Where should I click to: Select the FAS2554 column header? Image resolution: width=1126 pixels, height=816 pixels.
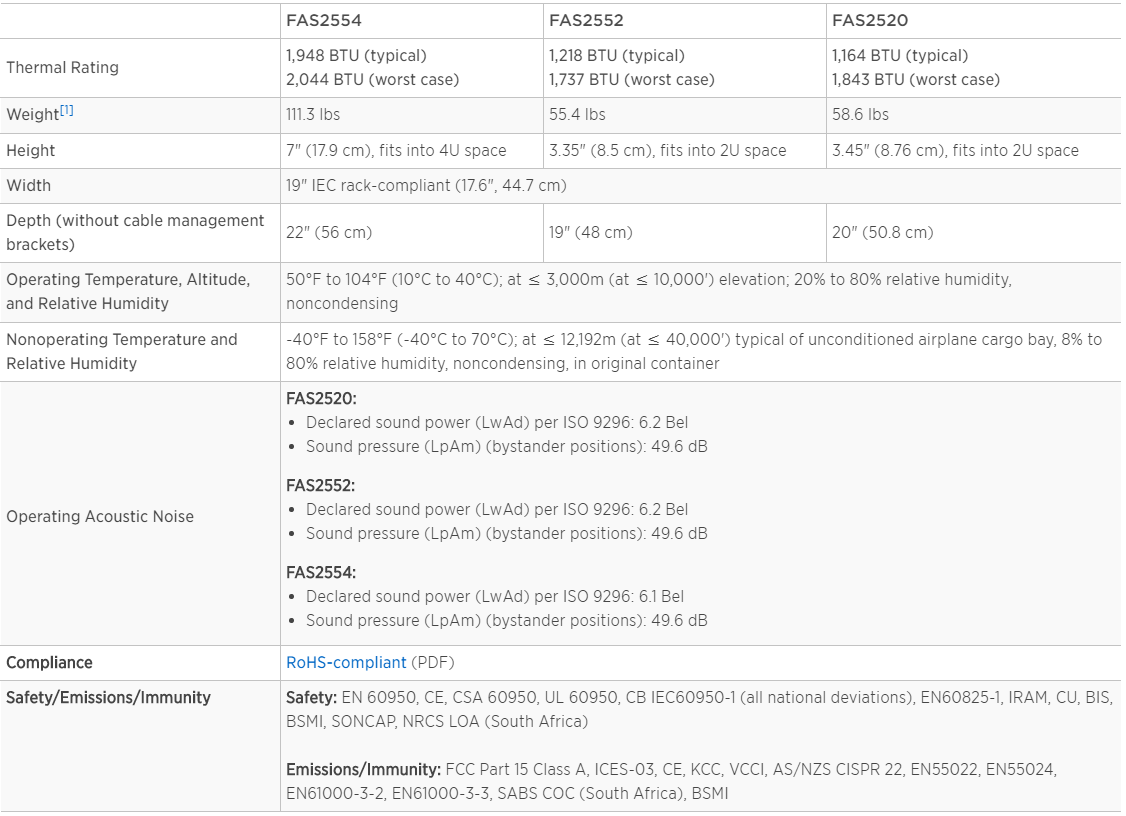pos(322,20)
